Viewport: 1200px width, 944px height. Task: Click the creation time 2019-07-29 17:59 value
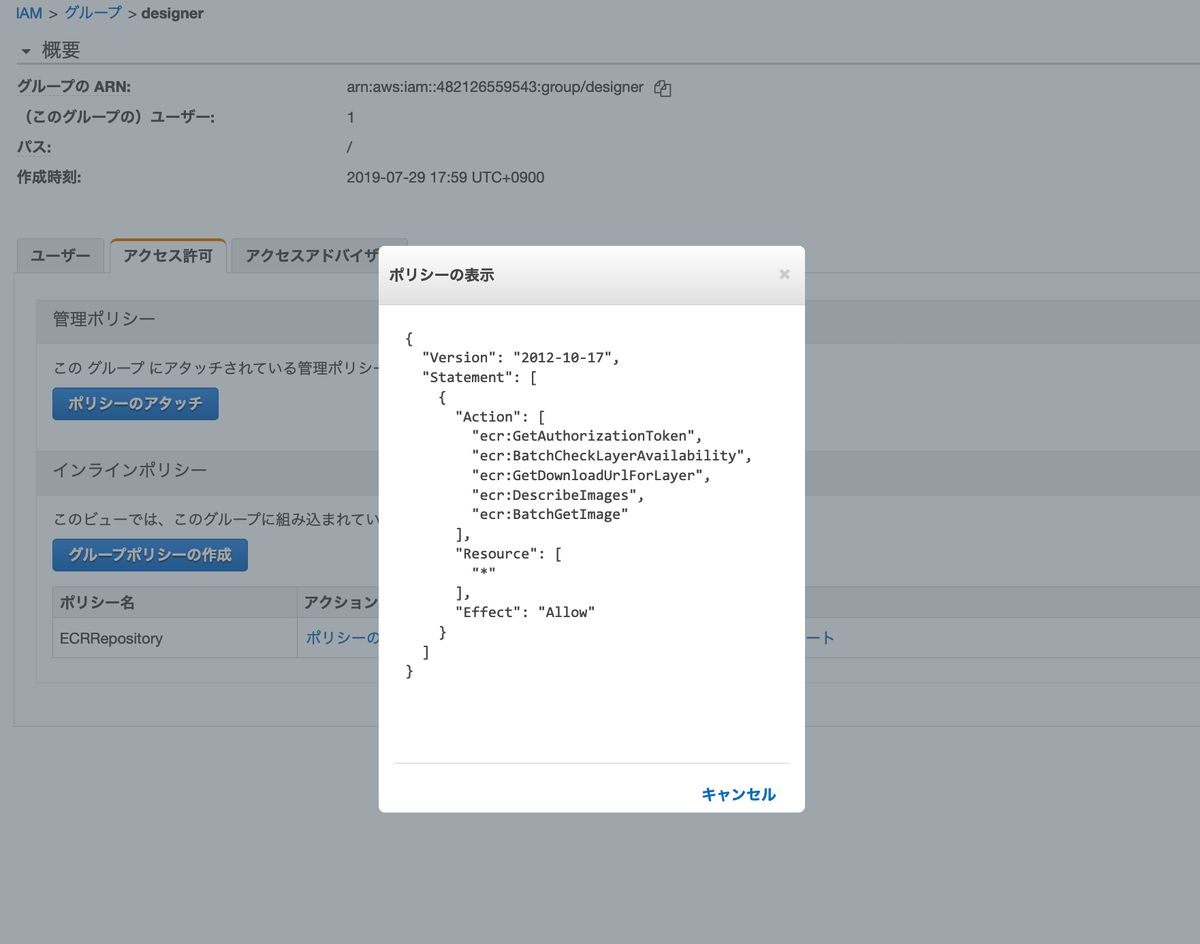[445, 177]
